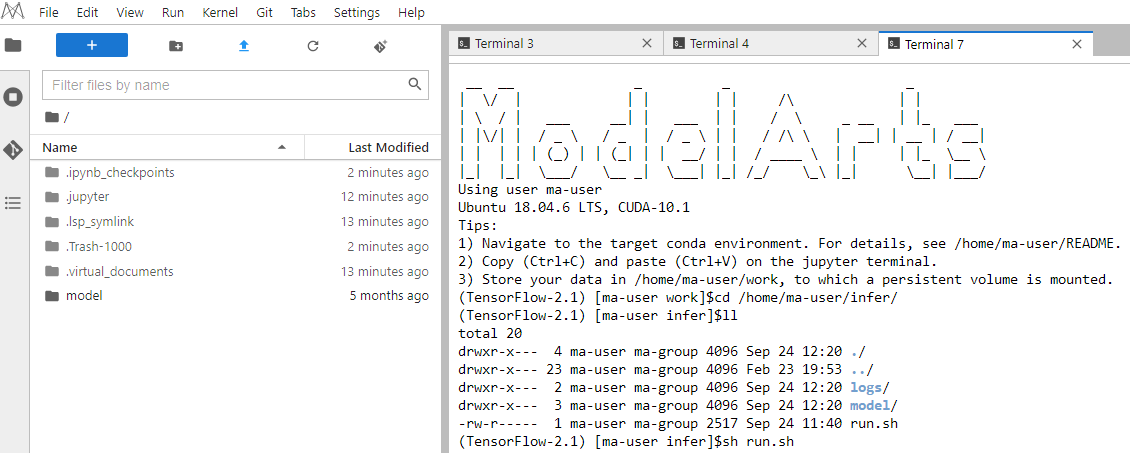Screen dimensions: 1130x453
Task: Open the View menu
Action: (130, 13)
